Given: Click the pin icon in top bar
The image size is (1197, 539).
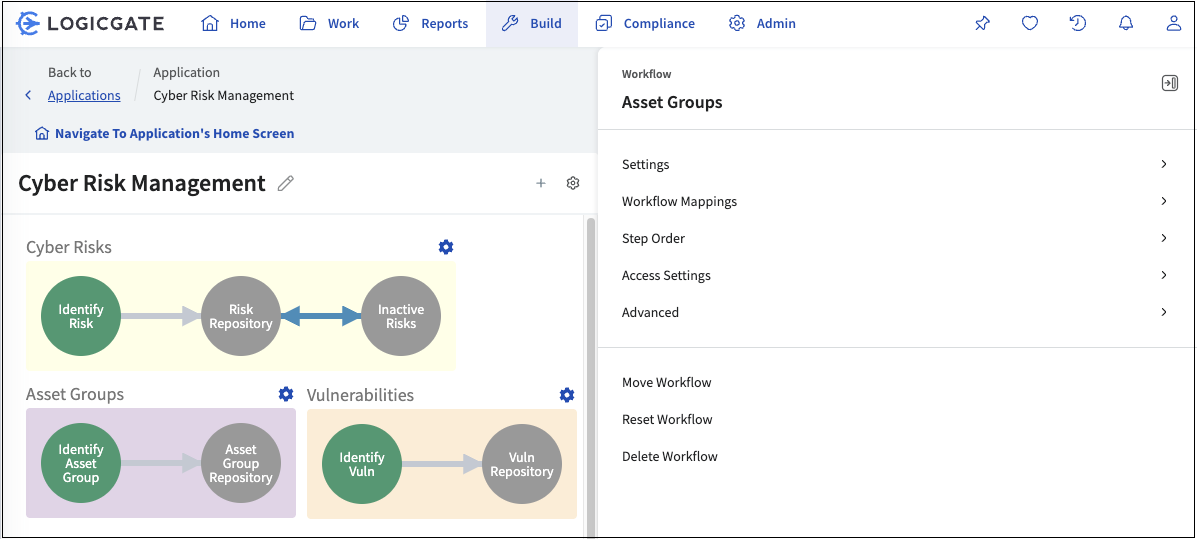Looking at the screenshot, I should click(x=982, y=24).
